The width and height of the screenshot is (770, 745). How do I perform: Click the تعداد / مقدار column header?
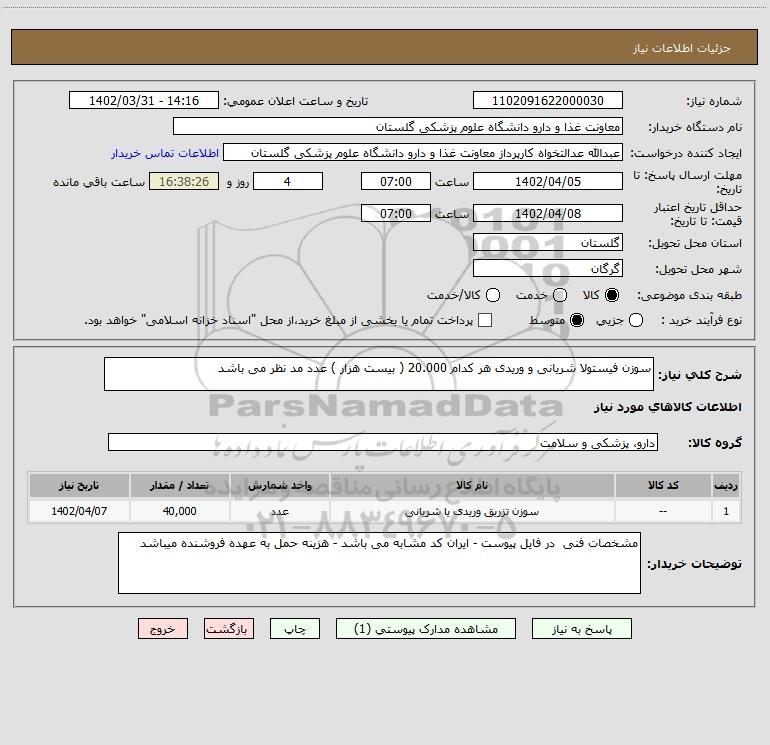(179, 485)
